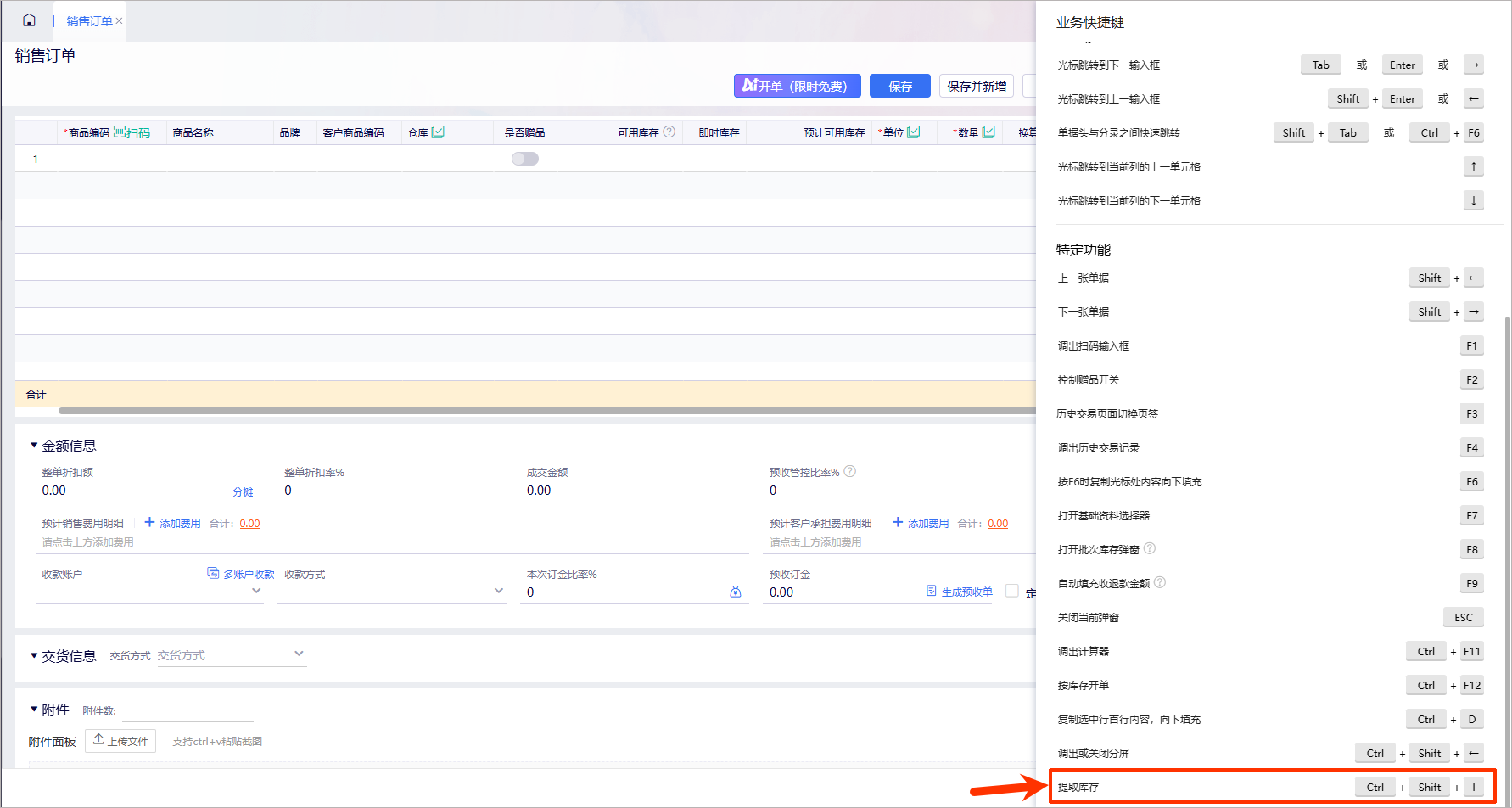Tick the 数量 column batch-fill checkbox
Image resolution: width=1512 pixels, height=808 pixels.
(988, 132)
